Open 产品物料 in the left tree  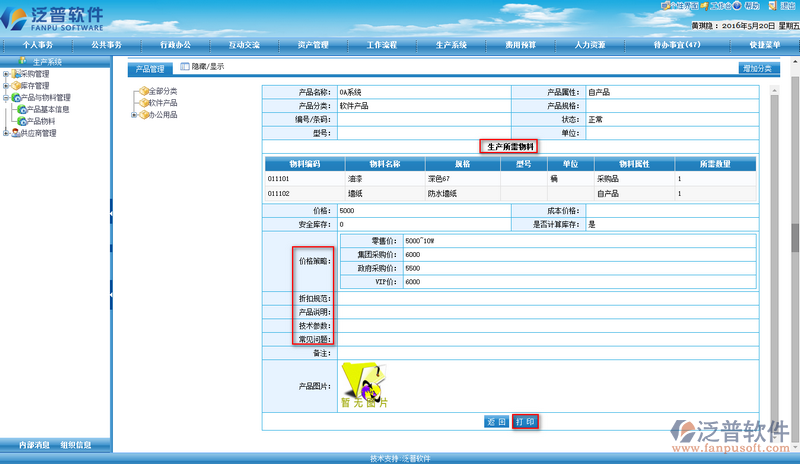[40, 121]
